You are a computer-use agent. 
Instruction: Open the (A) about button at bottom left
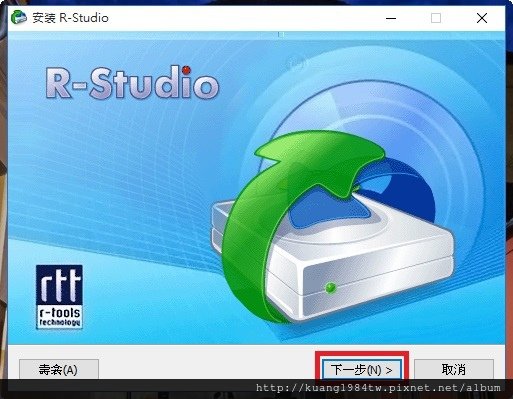[x=59, y=369]
